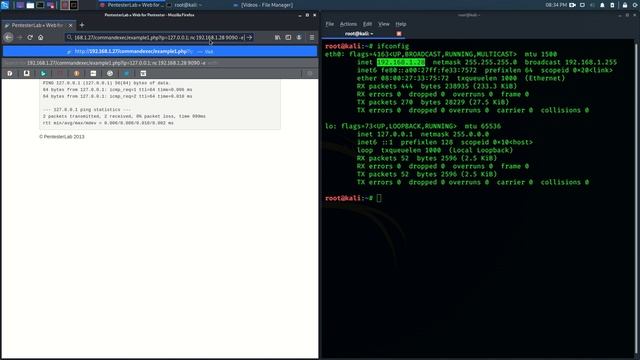Switch to PentesterLab Firefox taskbar entry

pyautogui.click(x=131, y=5)
